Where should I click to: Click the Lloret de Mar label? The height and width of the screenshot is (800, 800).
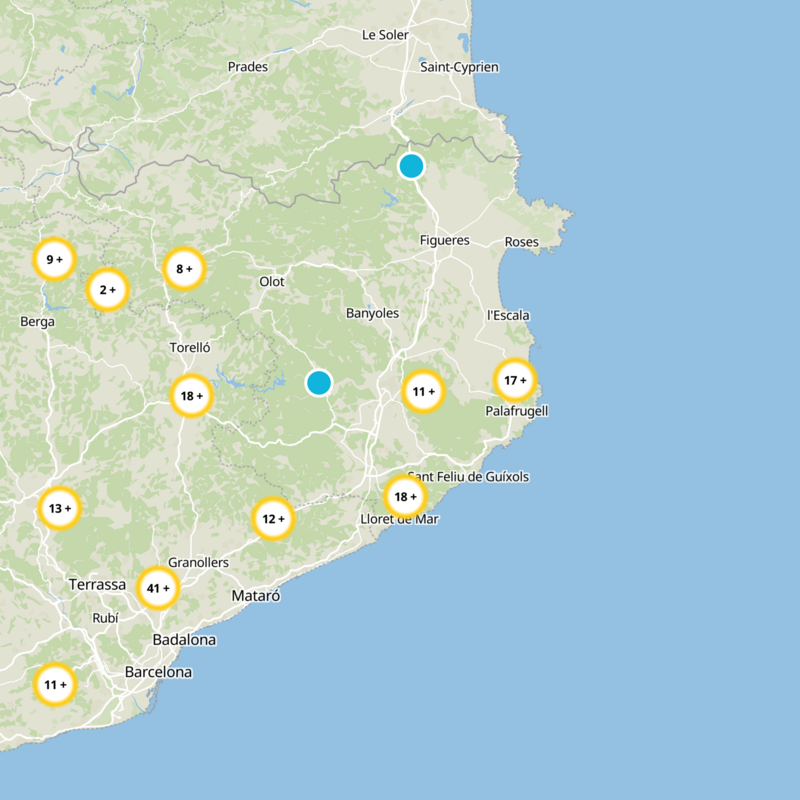tap(399, 519)
